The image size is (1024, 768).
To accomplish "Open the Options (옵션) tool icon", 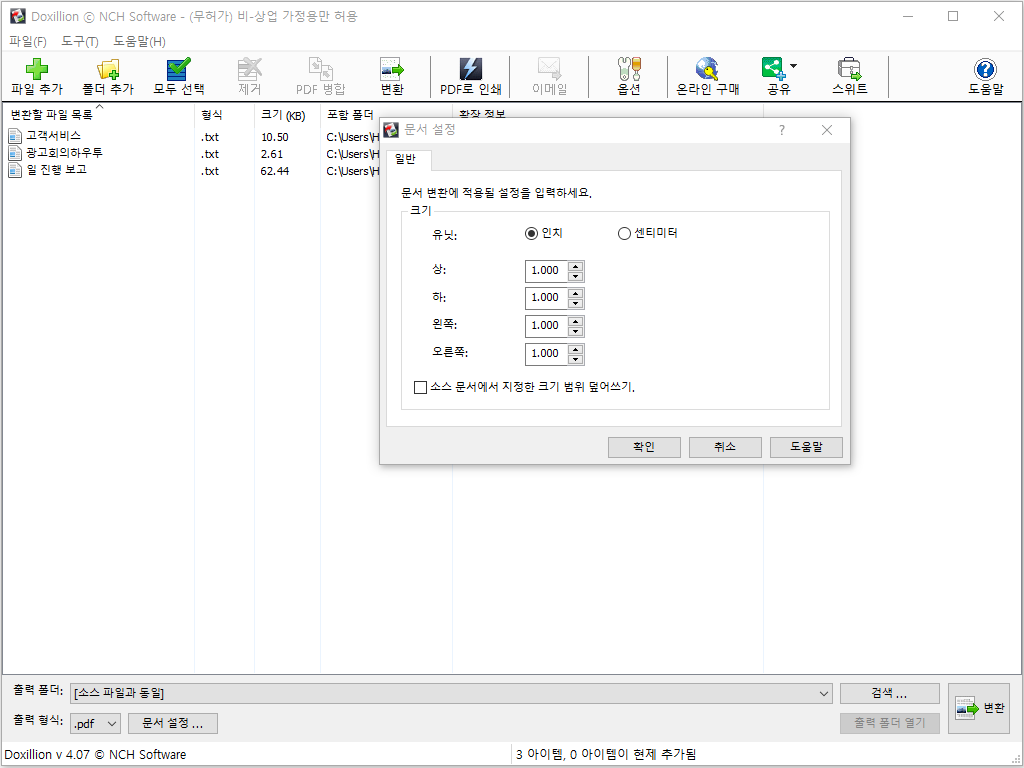I will [x=629, y=69].
